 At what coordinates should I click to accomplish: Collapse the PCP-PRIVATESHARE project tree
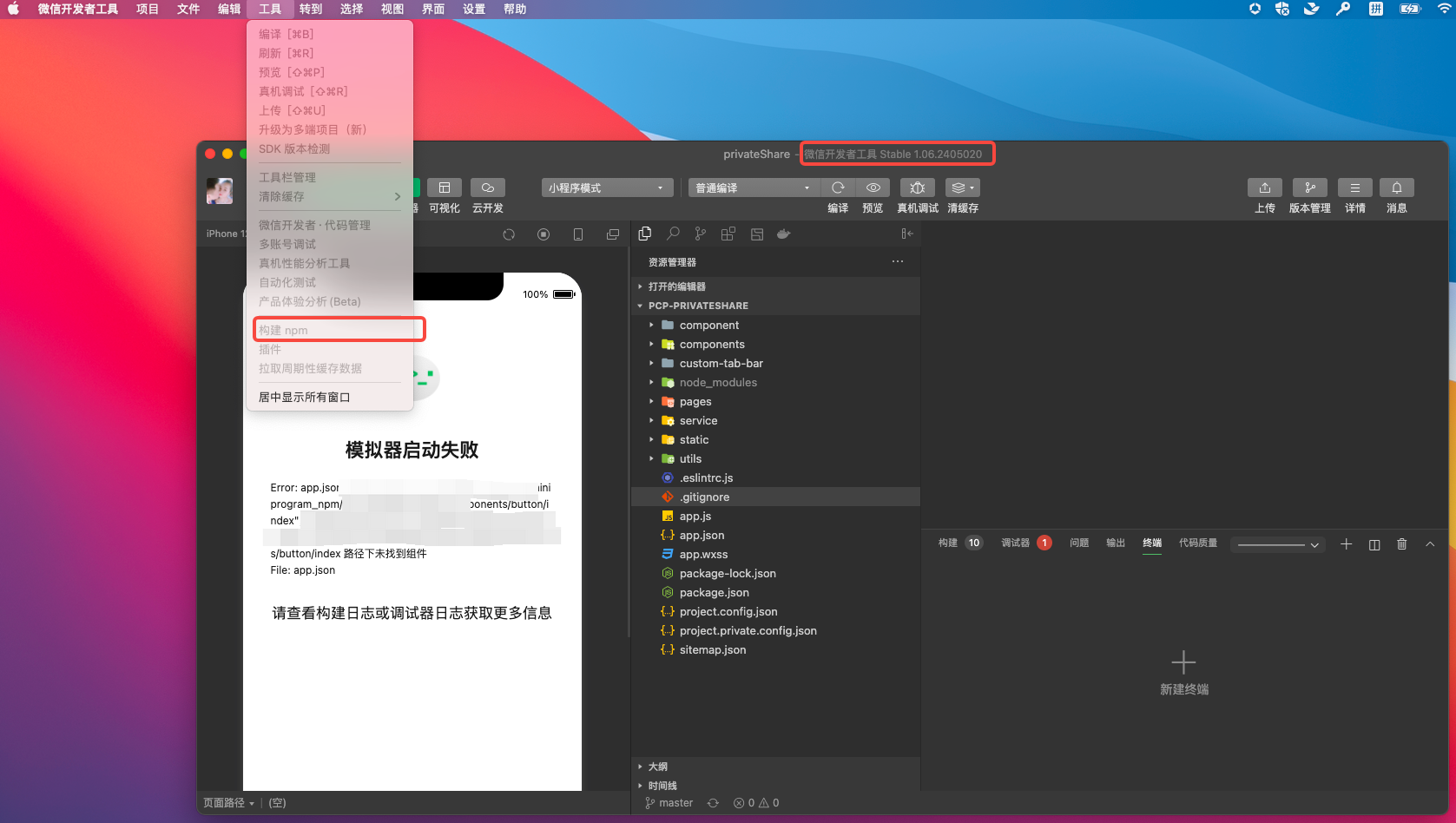click(x=775, y=306)
